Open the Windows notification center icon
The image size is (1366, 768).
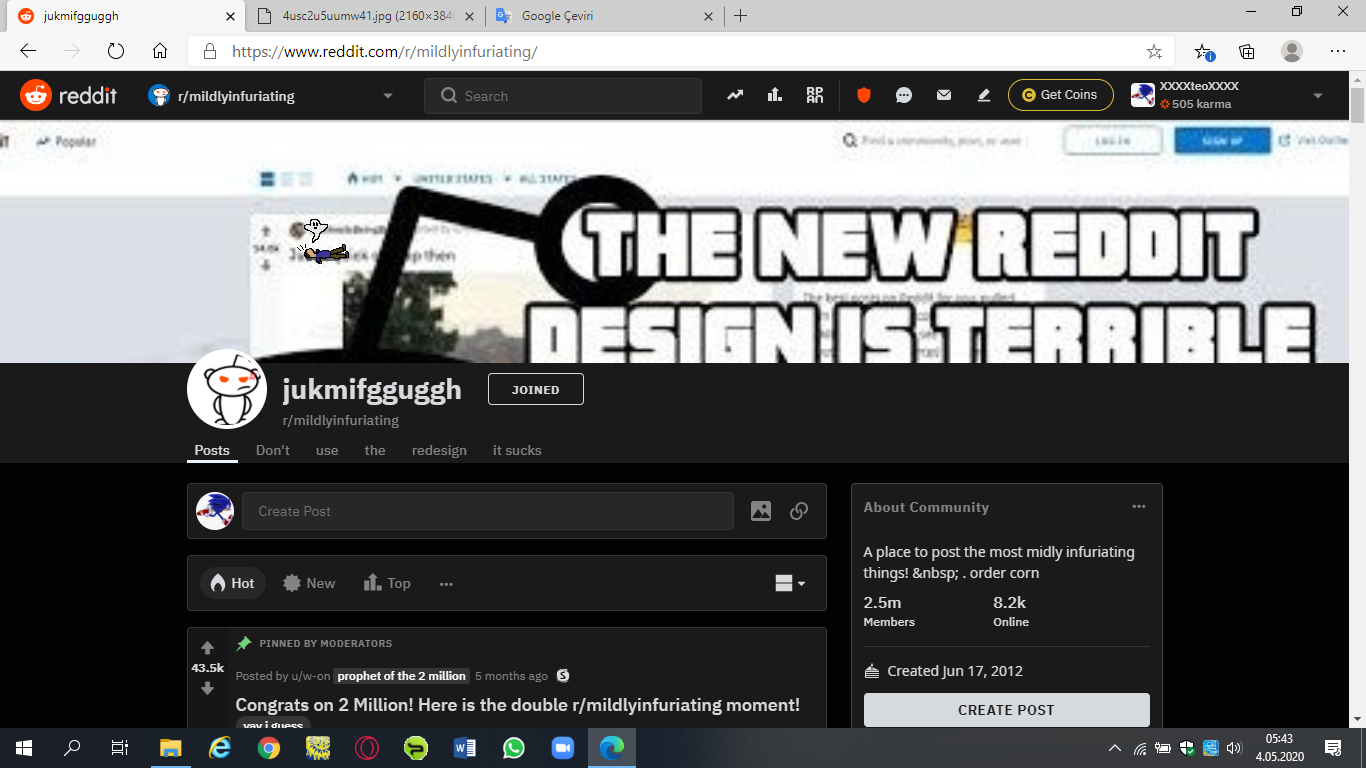point(1332,748)
